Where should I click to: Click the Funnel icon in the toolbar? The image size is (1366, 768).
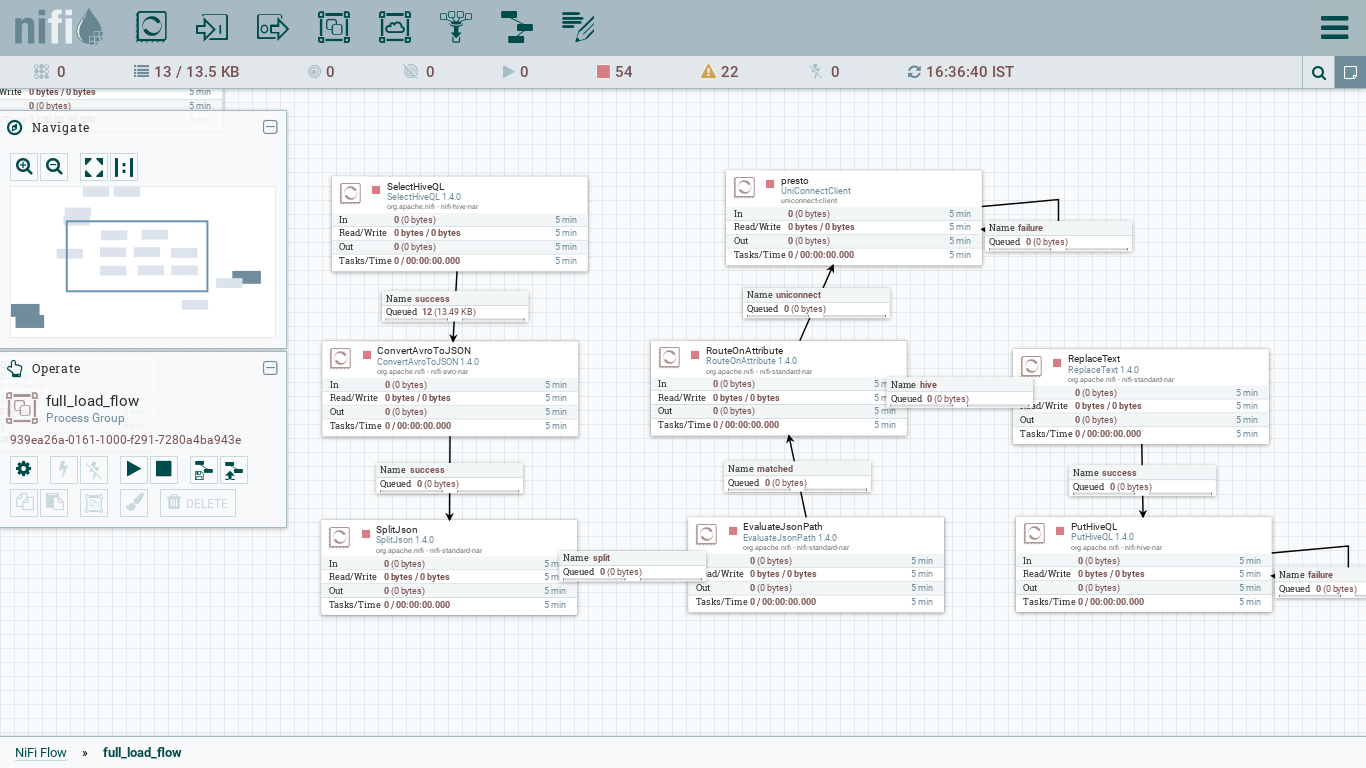(455, 27)
